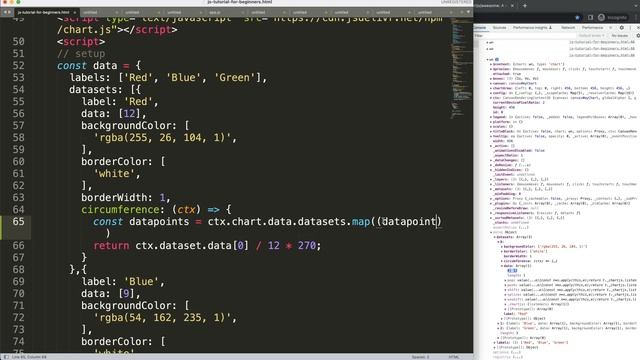Image resolution: width=640 pixels, height=360 pixels.
Task: Open second js-tutorial-for-beginners.html source link
Action: point(602,49)
